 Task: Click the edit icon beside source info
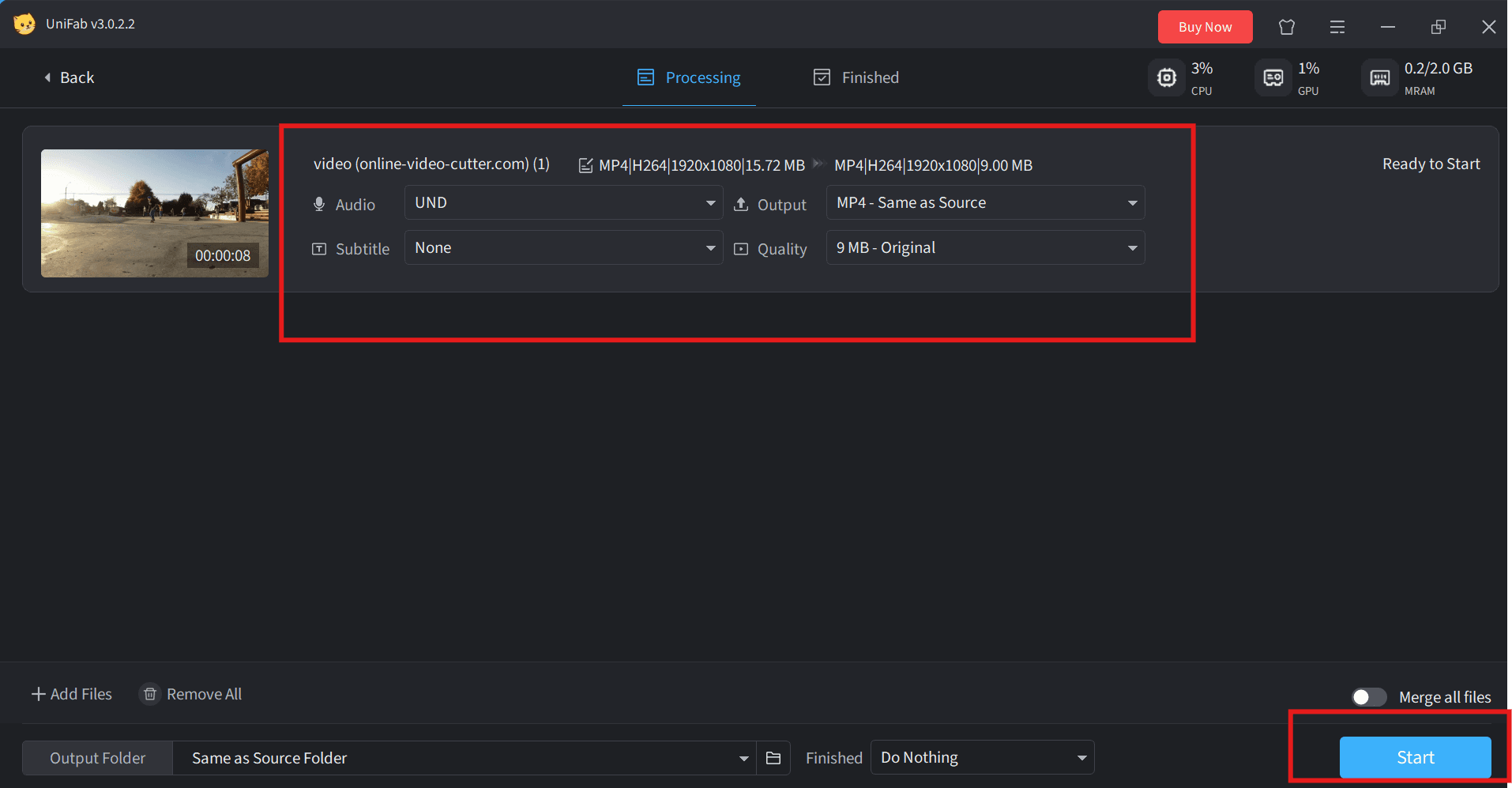point(585,165)
